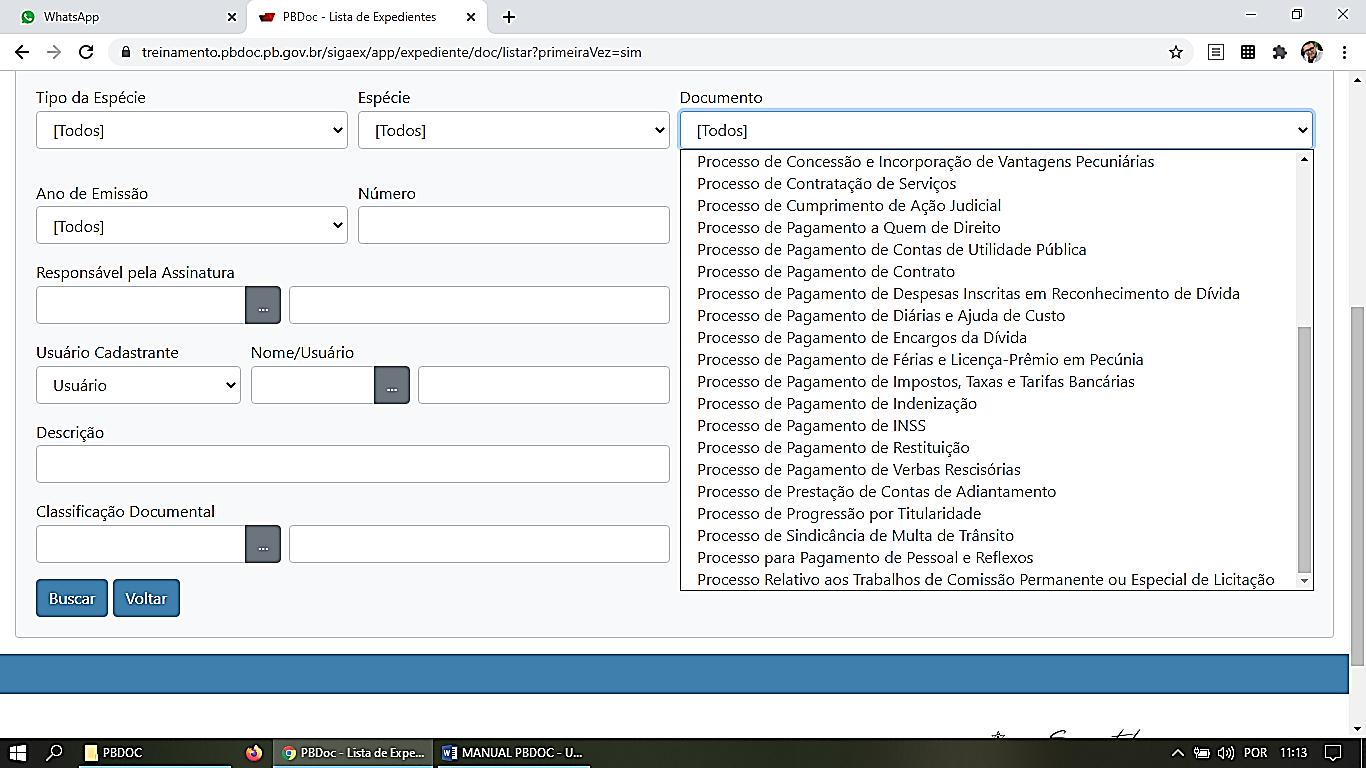
Task: Click the Nome/Usuário search ellipsis button
Action: 392,385
